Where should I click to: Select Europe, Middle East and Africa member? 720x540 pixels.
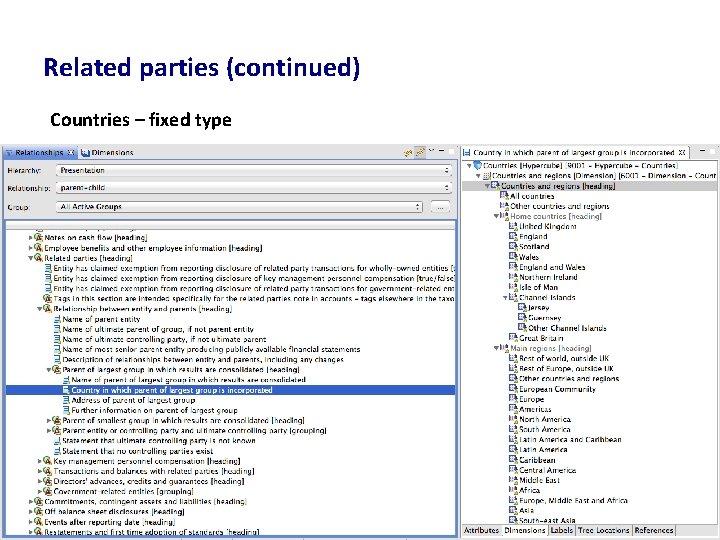point(573,500)
